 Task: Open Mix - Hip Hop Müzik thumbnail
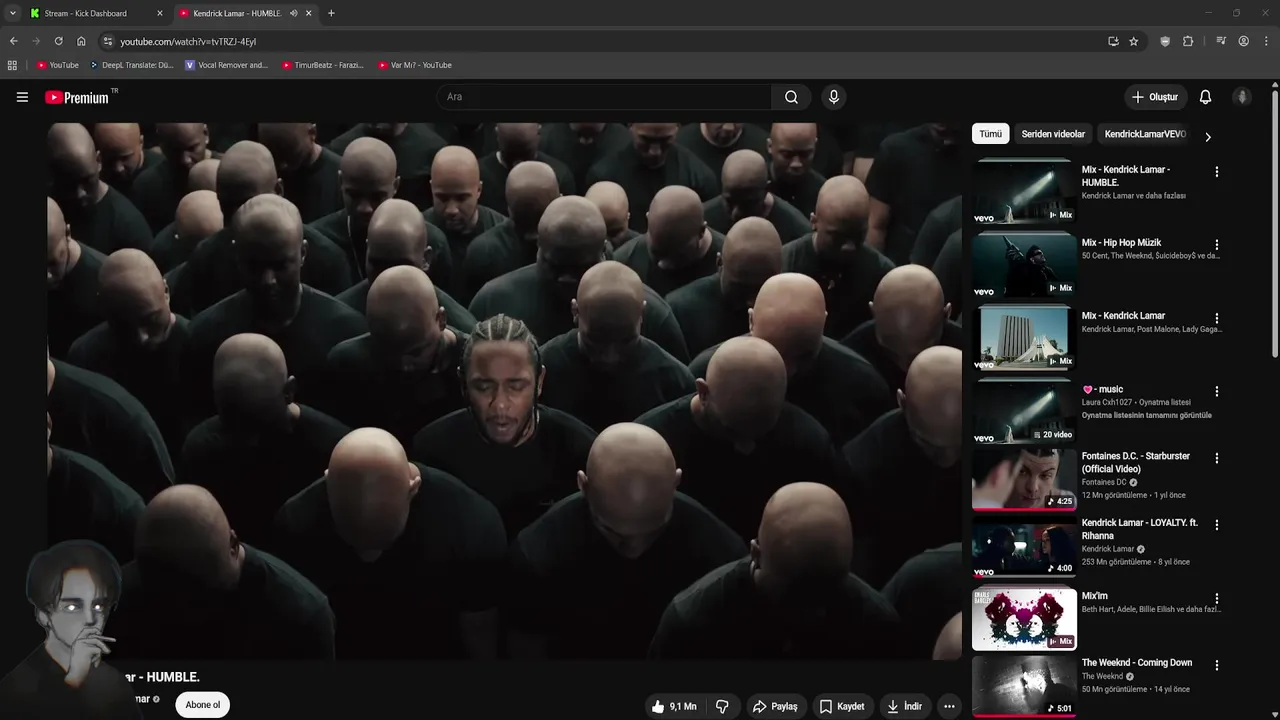coord(1023,265)
